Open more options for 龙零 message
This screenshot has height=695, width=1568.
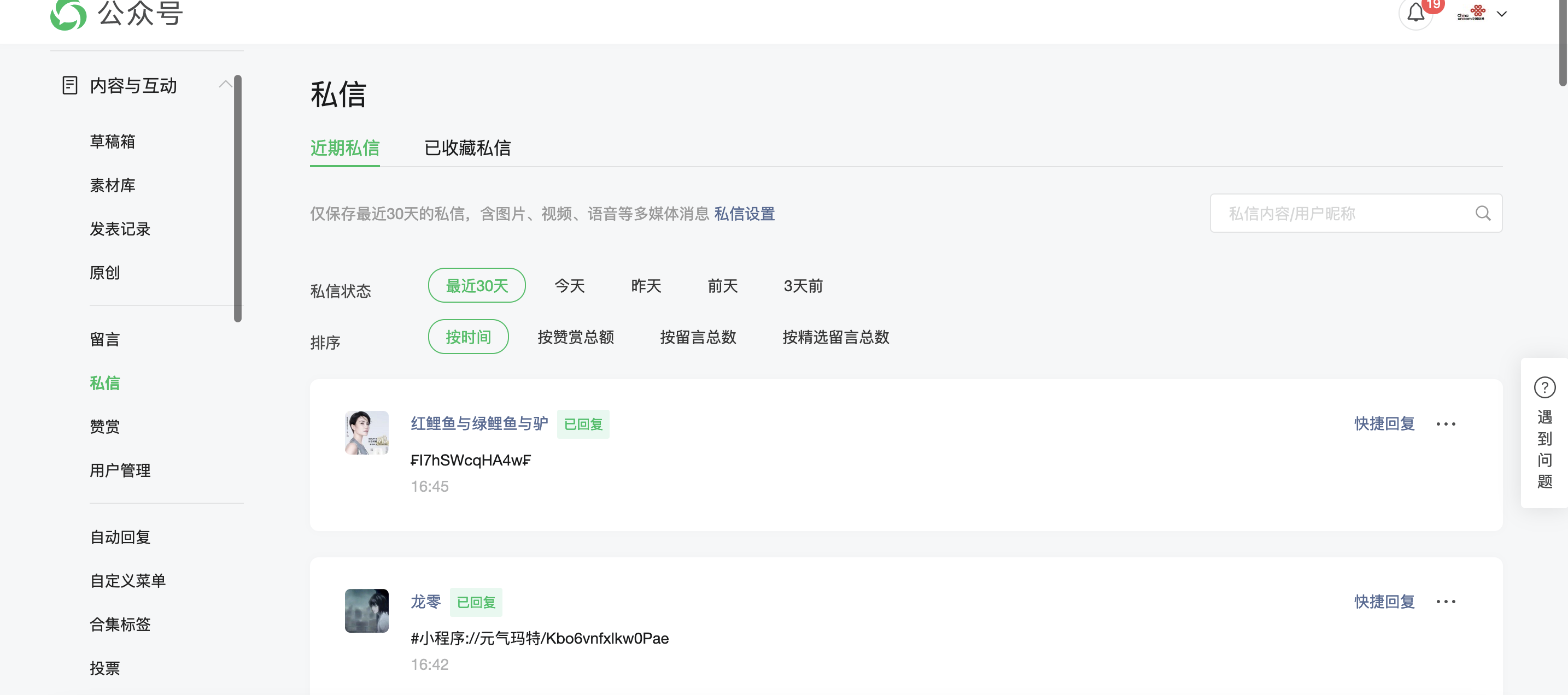pos(1446,601)
